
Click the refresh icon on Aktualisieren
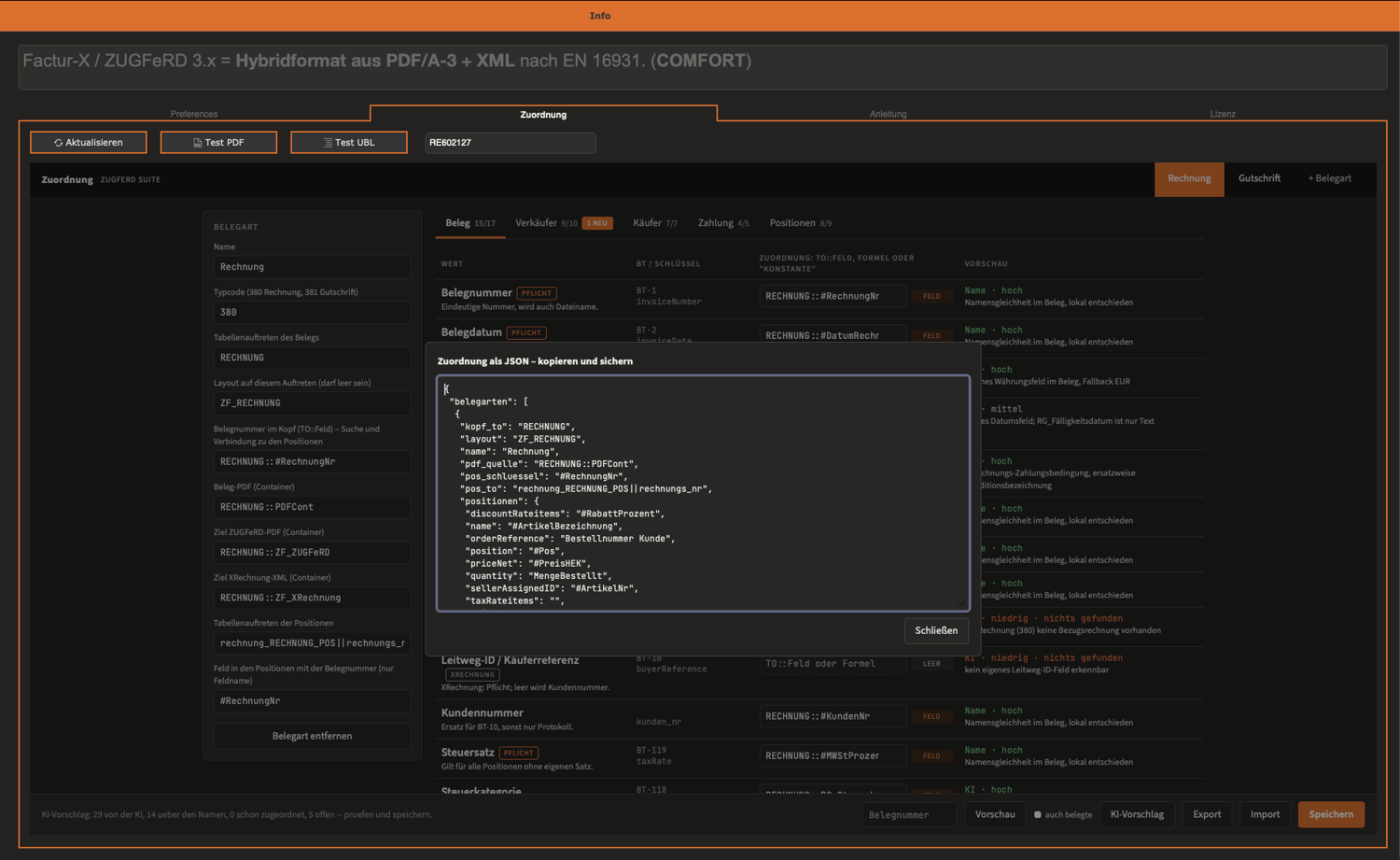58,143
